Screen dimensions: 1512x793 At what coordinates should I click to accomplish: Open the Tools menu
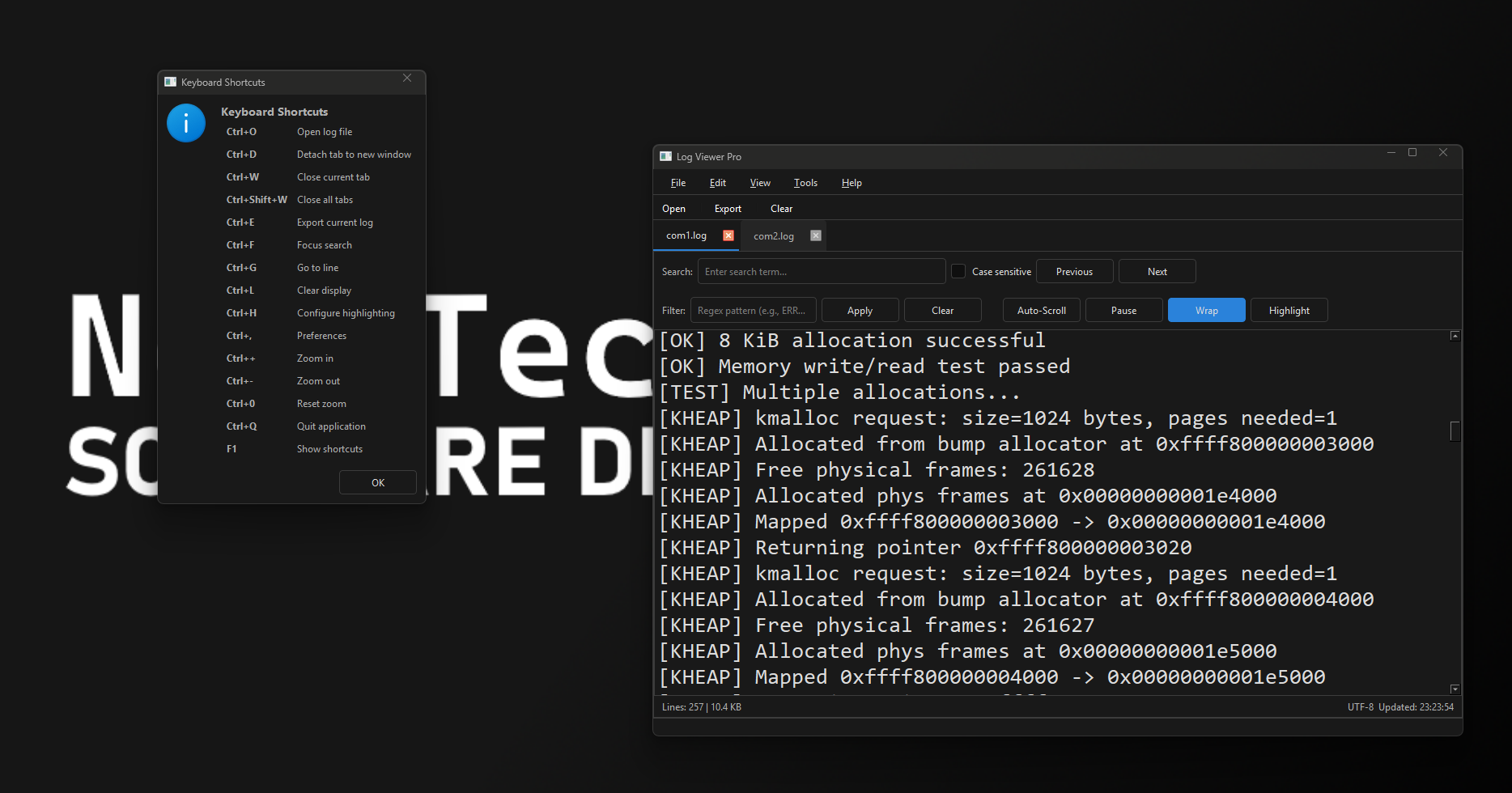pyautogui.click(x=805, y=183)
